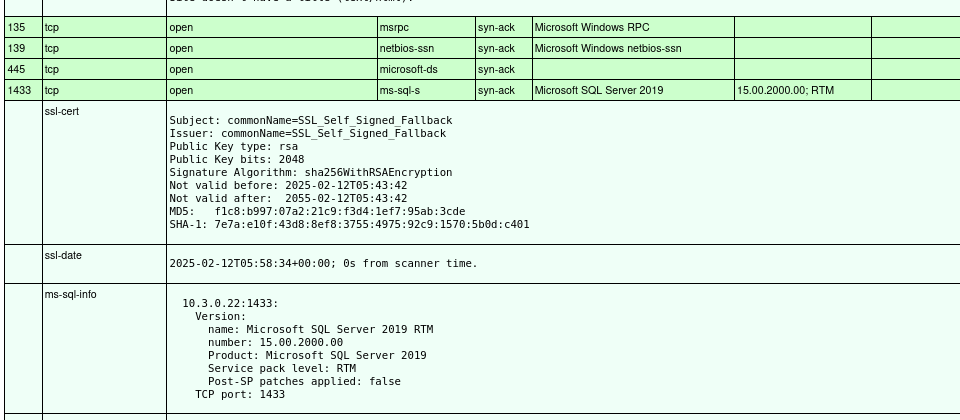This screenshot has height=420, width=960.
Task: Select the microsoft-ds service cell
Action: 408,69
